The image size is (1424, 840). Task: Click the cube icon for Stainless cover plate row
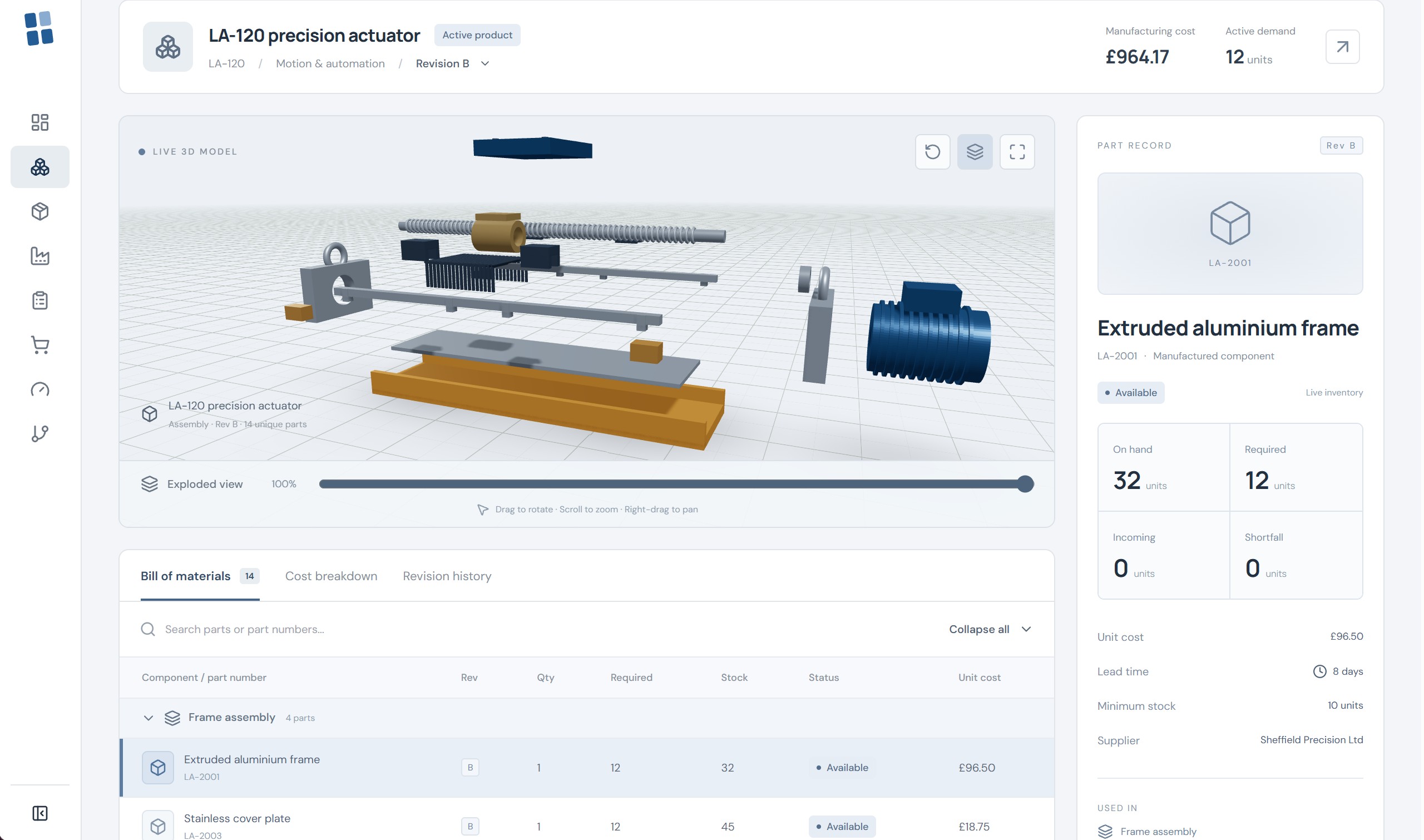(x=158, y=827)
